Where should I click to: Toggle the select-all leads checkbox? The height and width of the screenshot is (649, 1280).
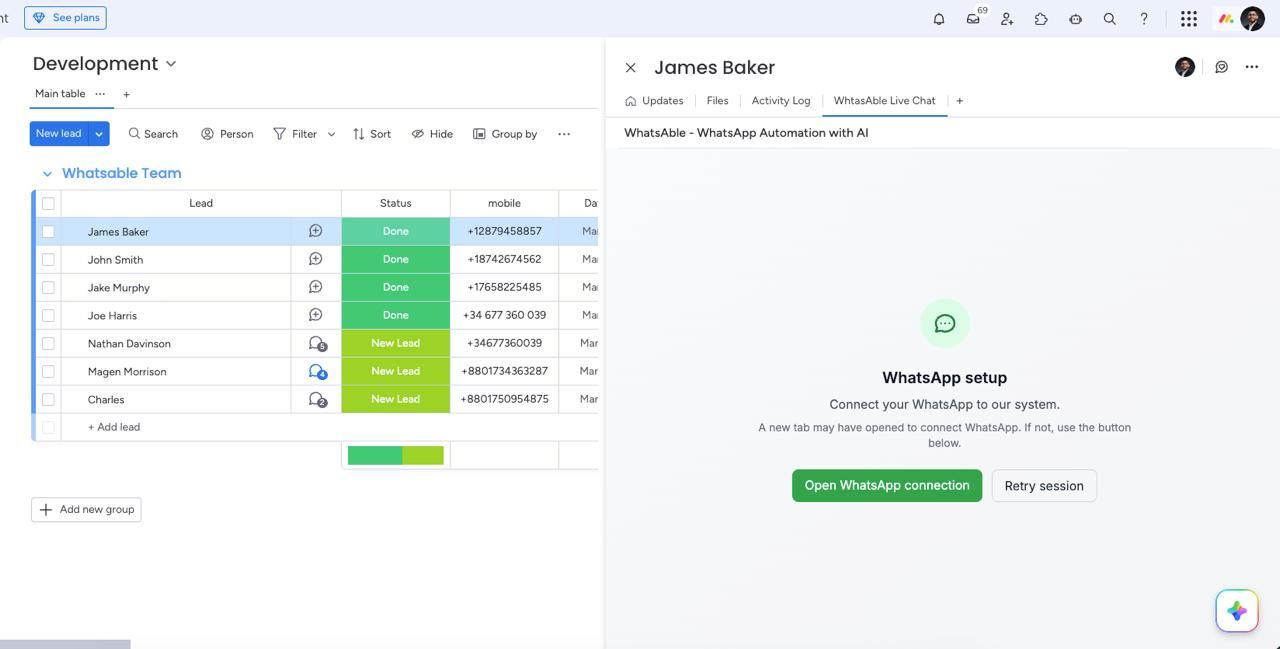click(x=48, y=203)
